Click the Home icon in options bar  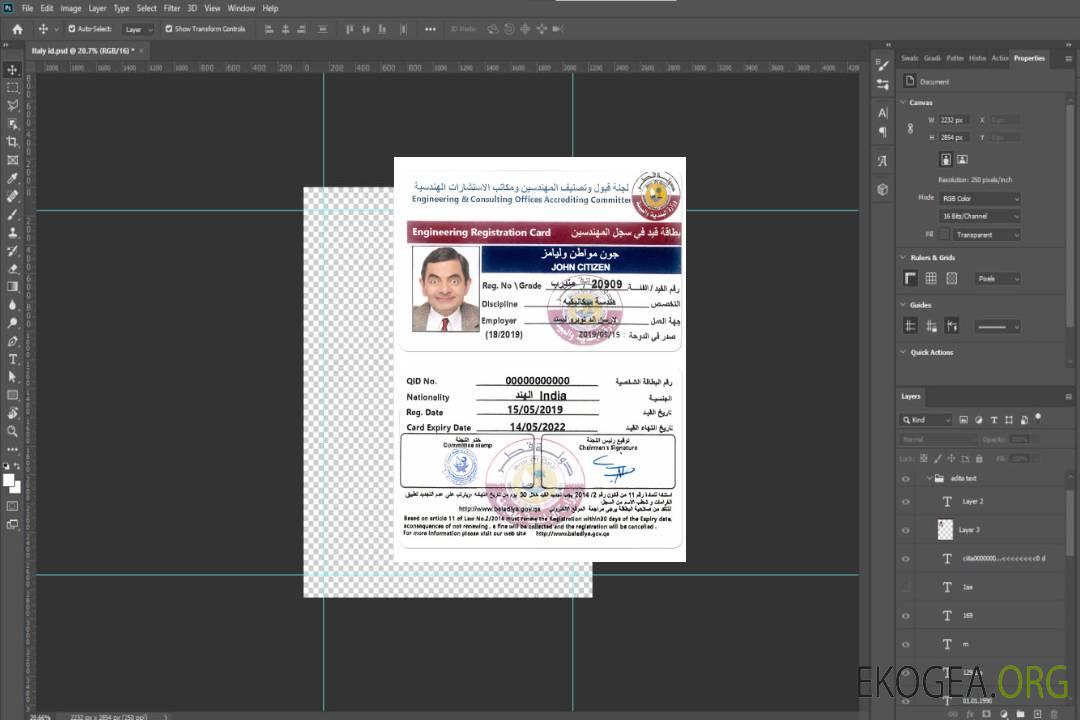pyautogui.click(x=17, y=29)
